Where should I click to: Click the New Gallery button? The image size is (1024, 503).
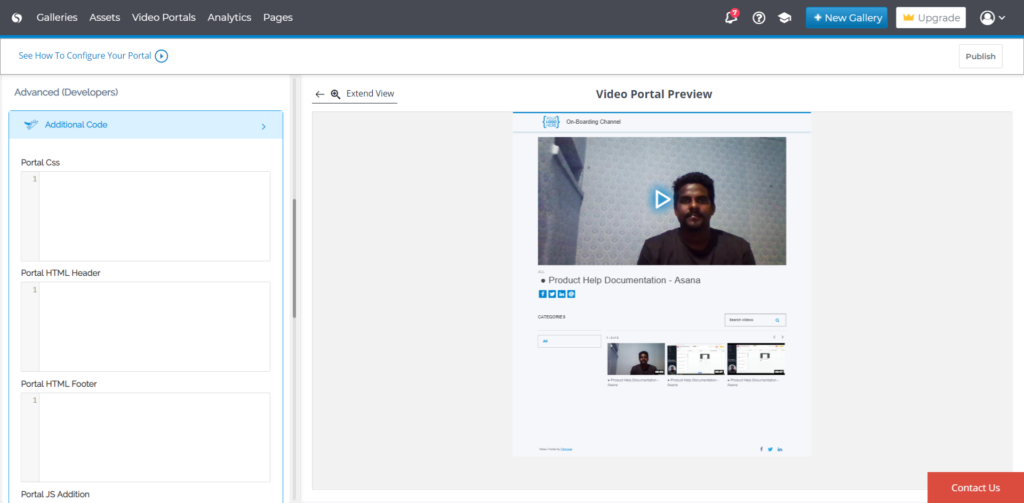[x=846, y=18]
